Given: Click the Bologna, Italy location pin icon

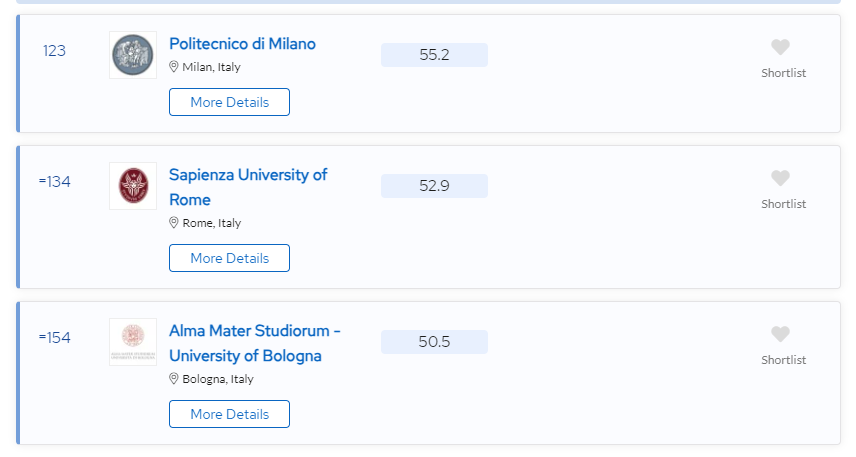Looking at the screenshot, I should 174,379.
